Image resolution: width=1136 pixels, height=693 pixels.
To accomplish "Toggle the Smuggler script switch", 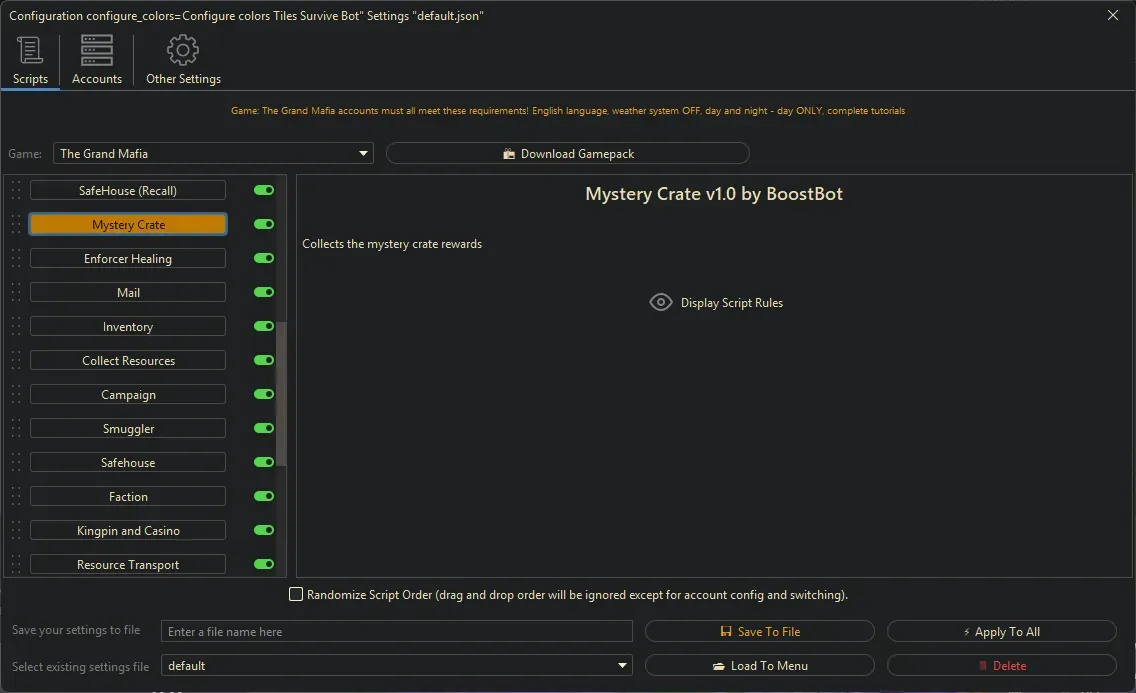I will tap(264, 429).
